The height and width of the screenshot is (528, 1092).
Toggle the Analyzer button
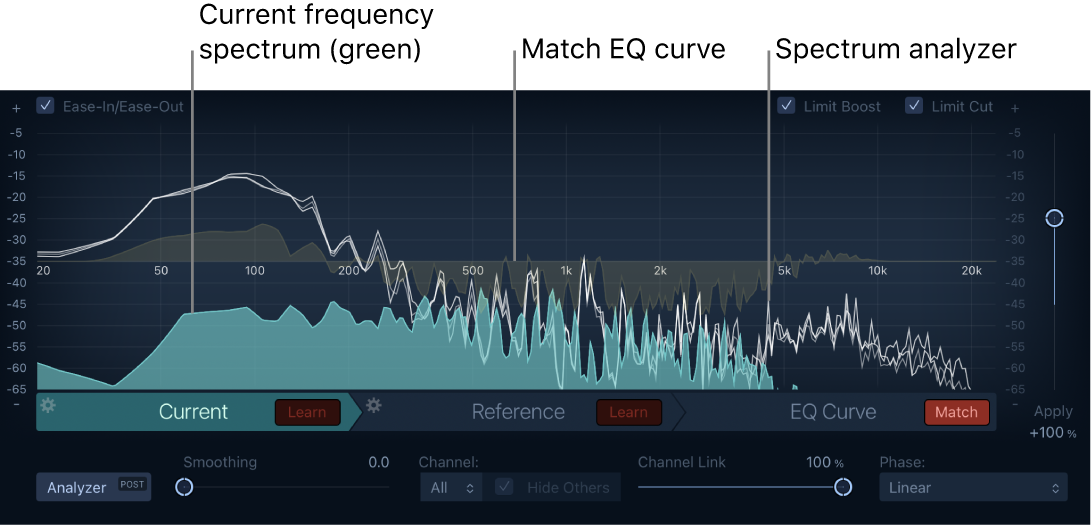pos(93,488)
